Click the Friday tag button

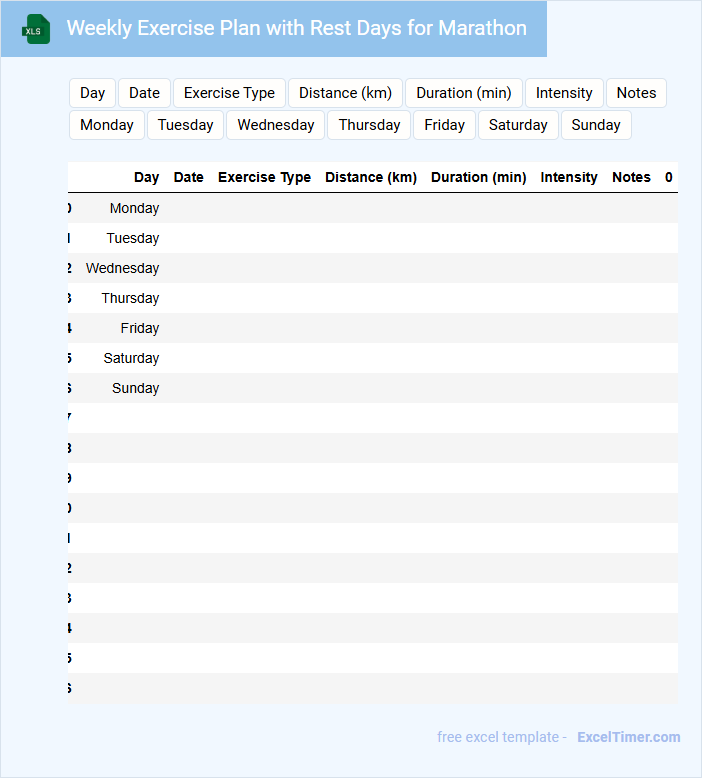pos(444,125)
